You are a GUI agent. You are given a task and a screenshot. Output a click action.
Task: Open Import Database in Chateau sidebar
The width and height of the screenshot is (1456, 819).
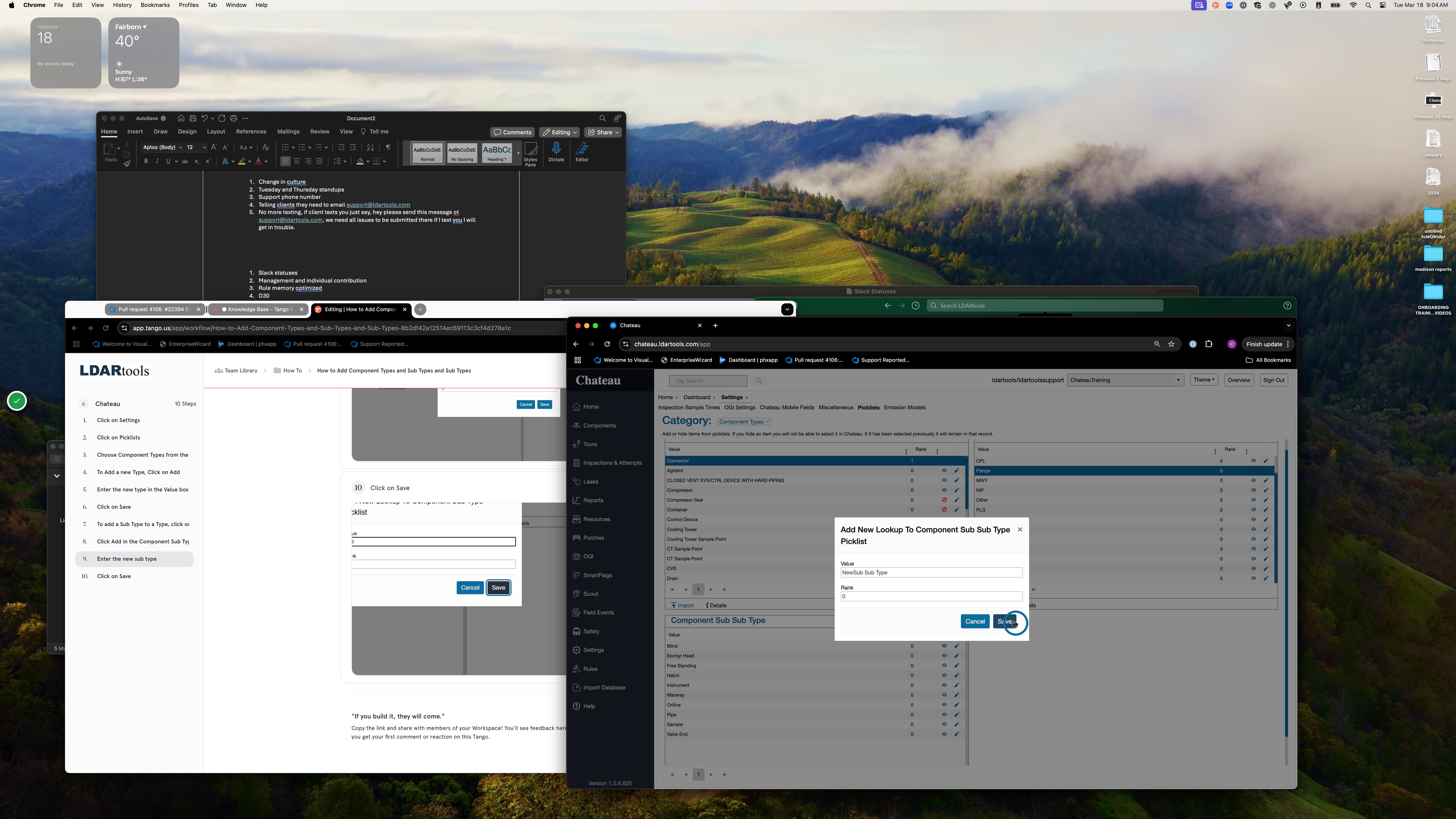coord(604,688)
